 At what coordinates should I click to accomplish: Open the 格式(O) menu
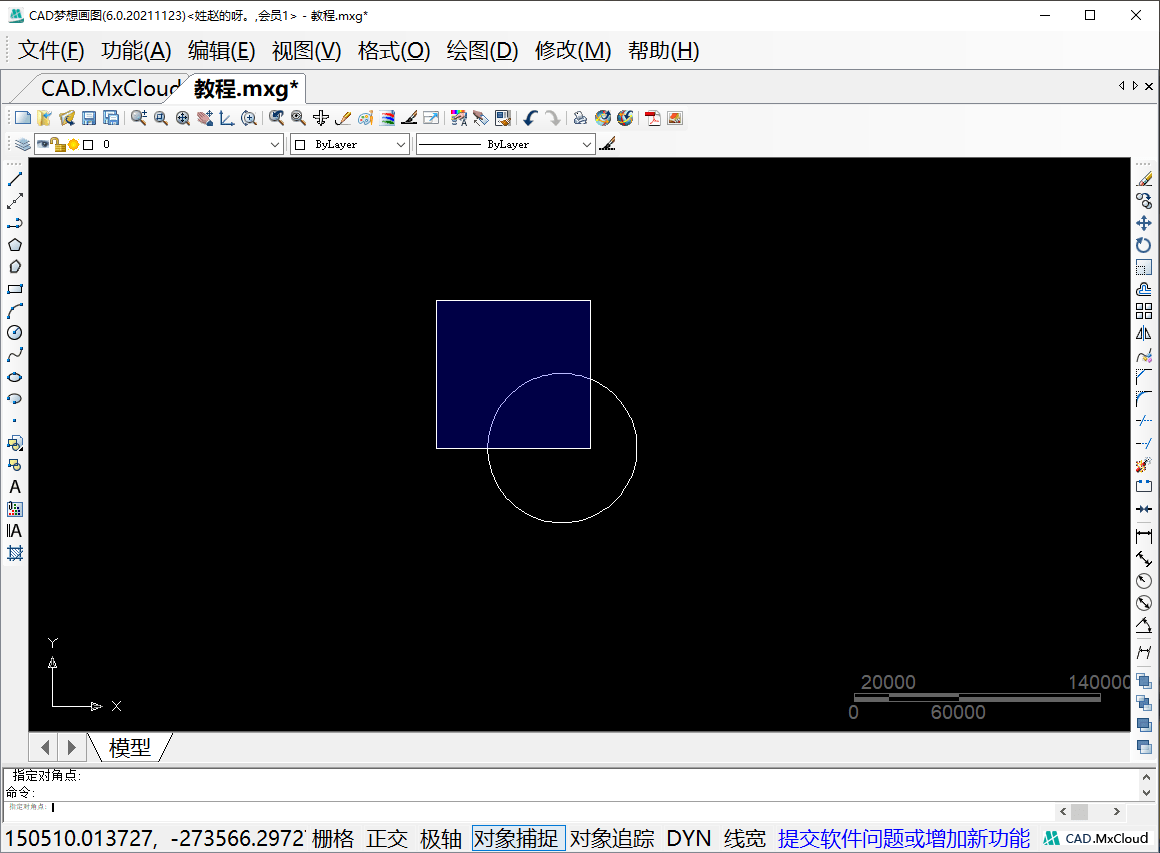coord(394,50)
